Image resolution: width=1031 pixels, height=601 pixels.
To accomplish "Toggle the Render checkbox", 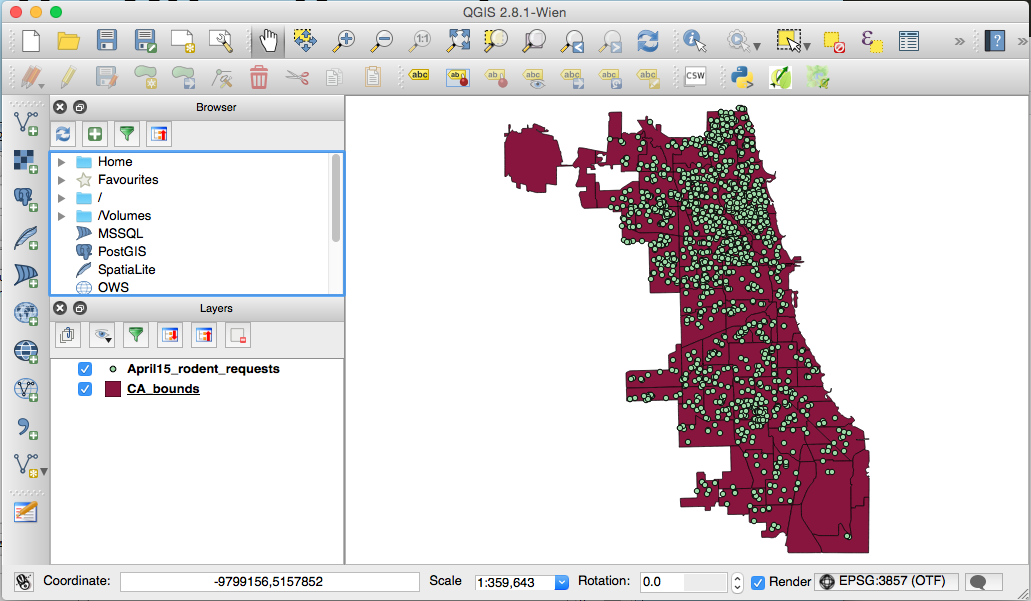I will coord(758,582).
